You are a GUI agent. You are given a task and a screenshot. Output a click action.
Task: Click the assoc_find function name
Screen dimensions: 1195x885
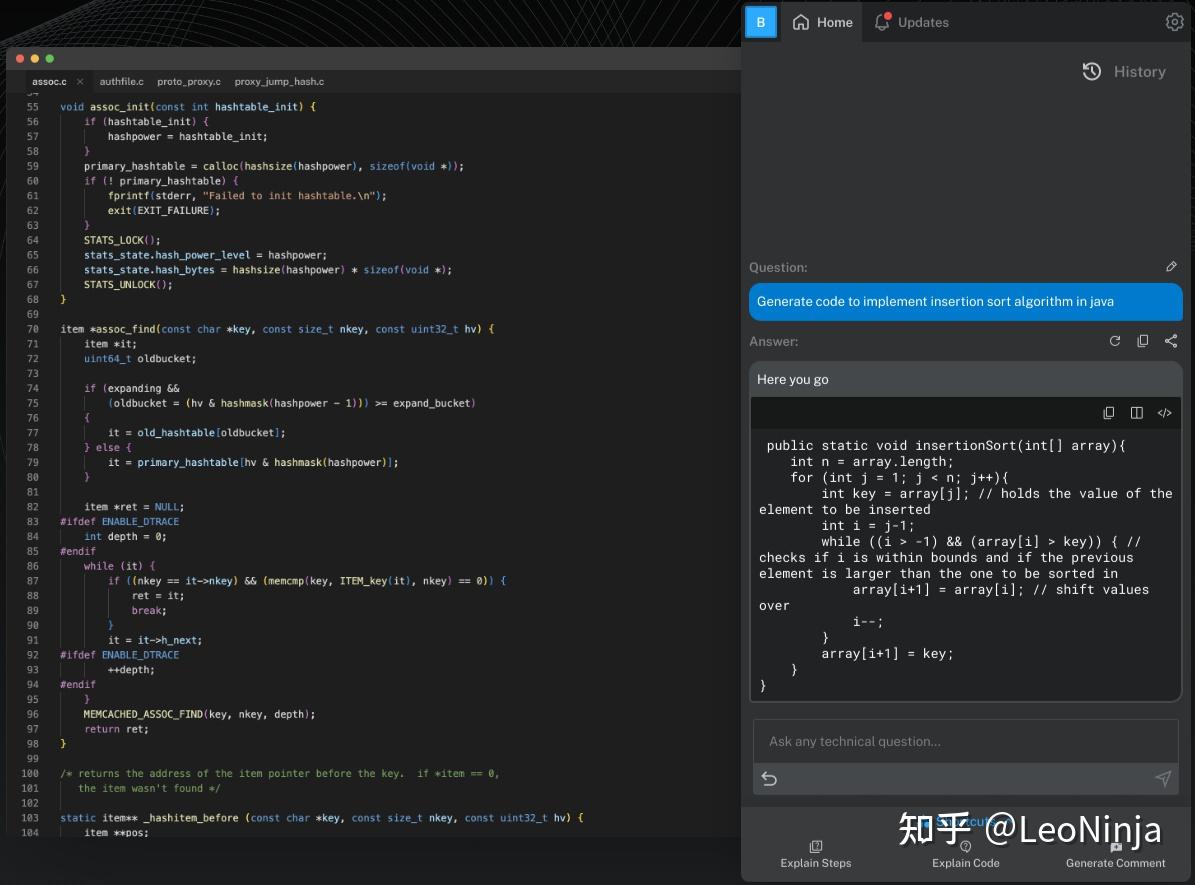(125, 329)
